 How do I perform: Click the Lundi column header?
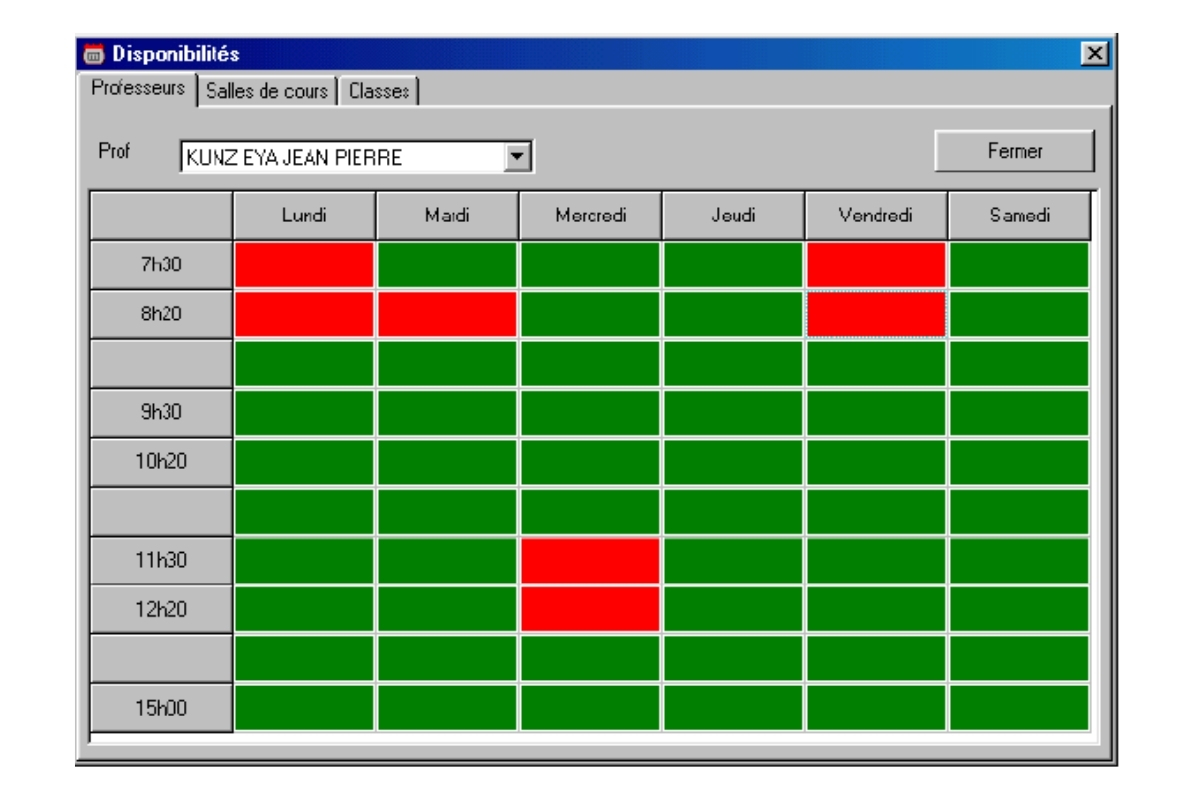(x=304, y=216)
